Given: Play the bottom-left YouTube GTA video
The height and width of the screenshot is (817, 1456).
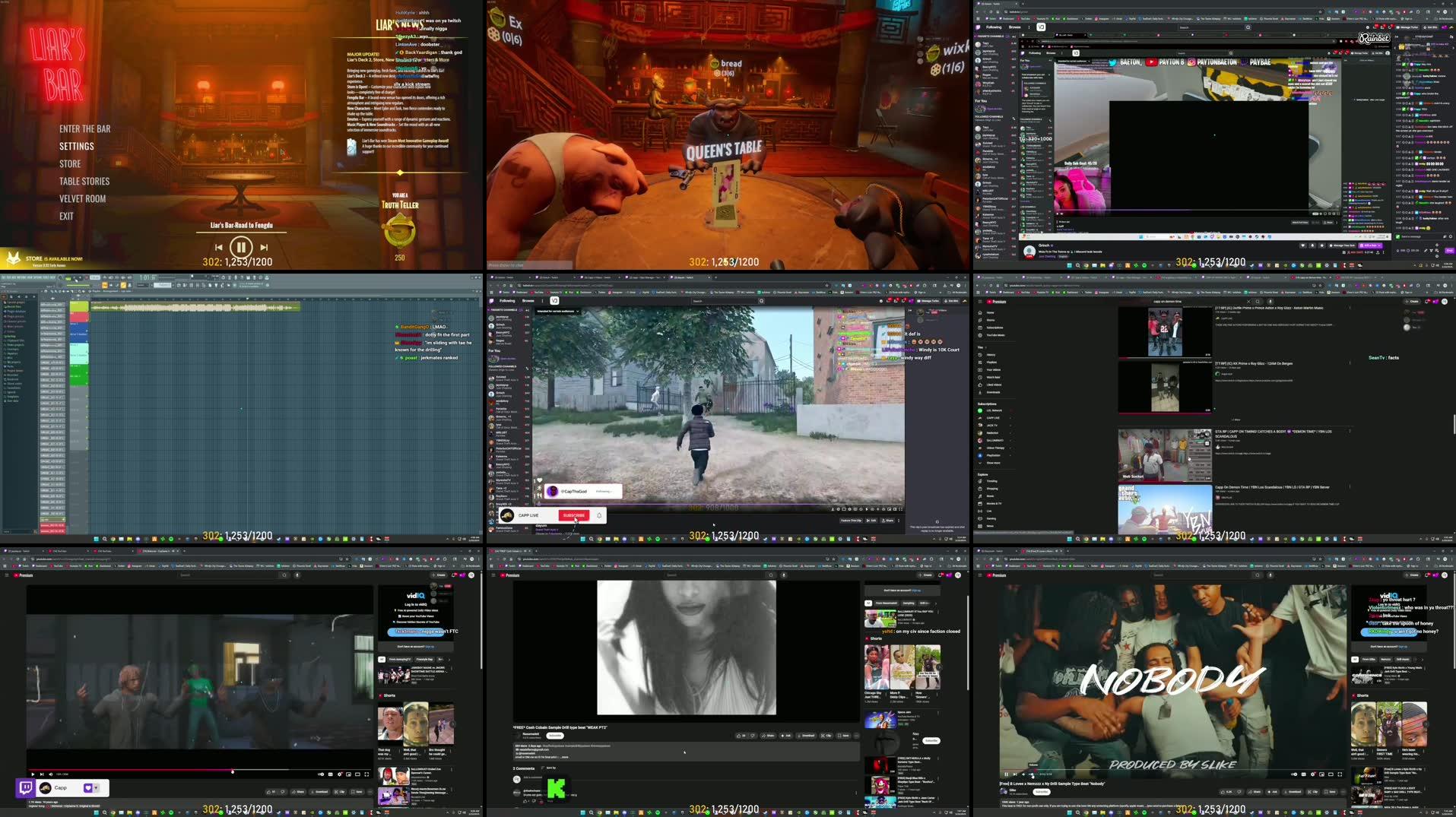Looking at the screenshot, I should pos(33,774).
